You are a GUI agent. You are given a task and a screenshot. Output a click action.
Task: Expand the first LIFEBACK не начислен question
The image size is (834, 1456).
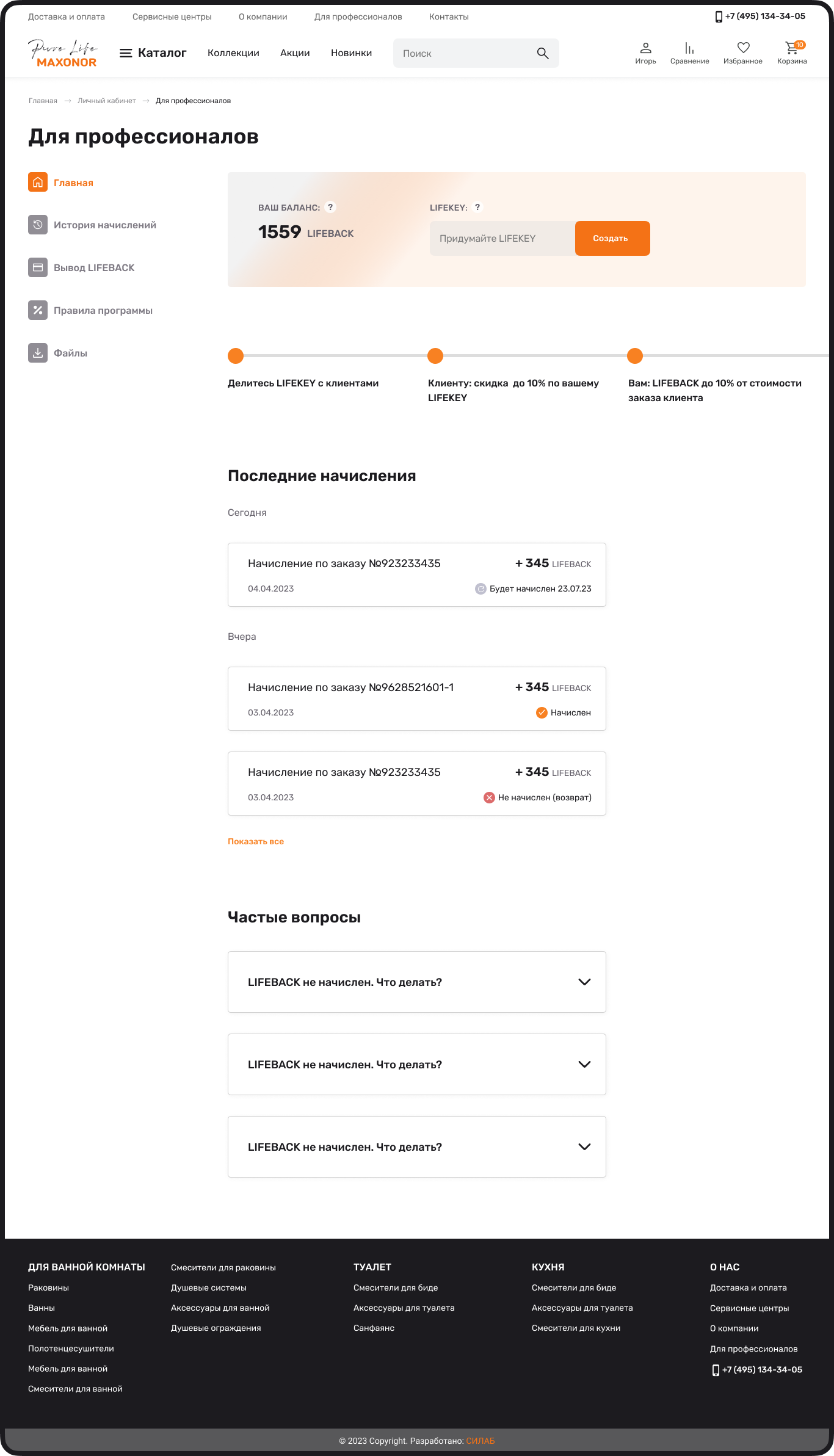click(x=584, y=982)
